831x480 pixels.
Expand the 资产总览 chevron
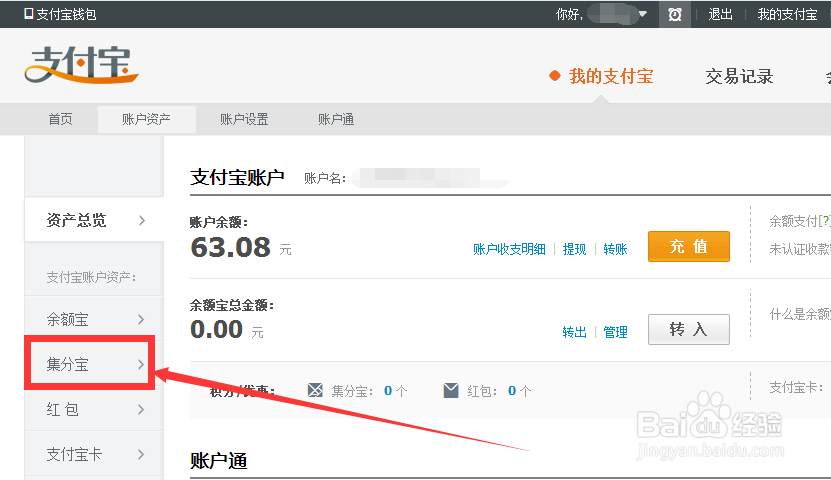click(142, 220)
